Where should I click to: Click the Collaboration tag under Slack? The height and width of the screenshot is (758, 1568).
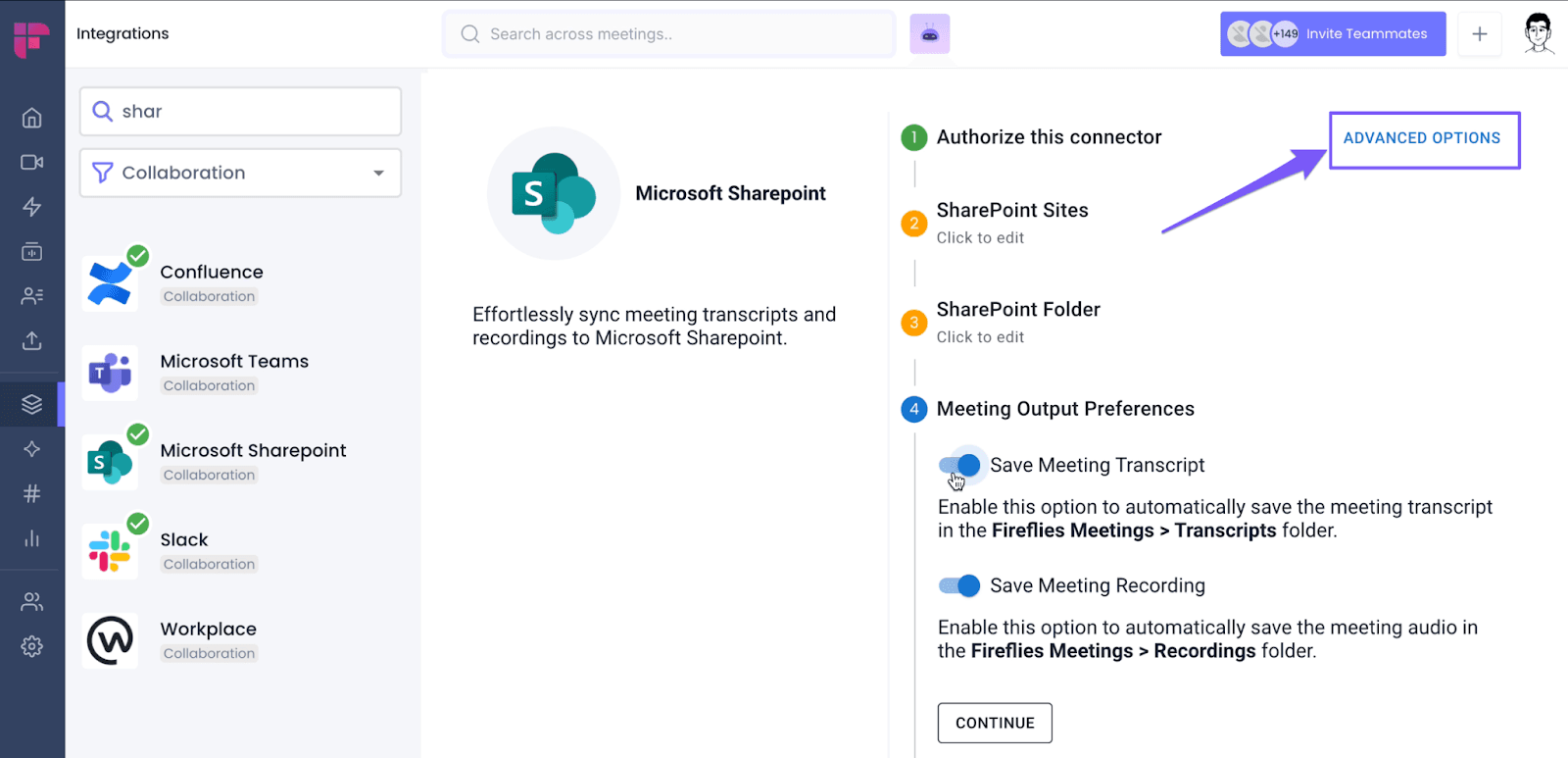(x=209, y=564)
